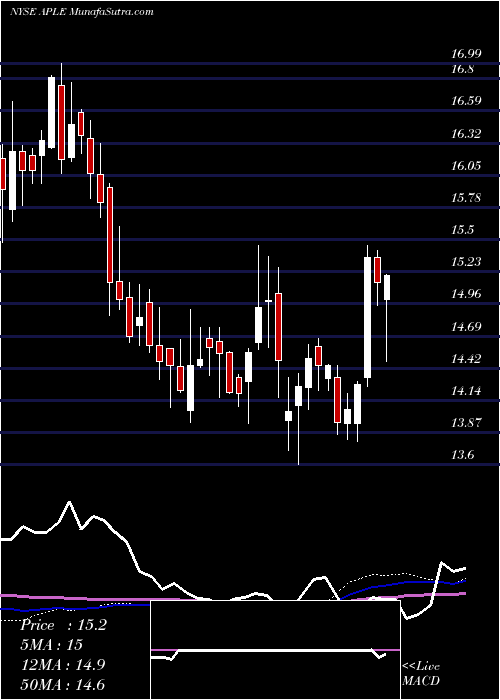This screenshot has width=500, height=700.
Task: Click the 14.96 price axis label
Action: click(x=466, y=294)
